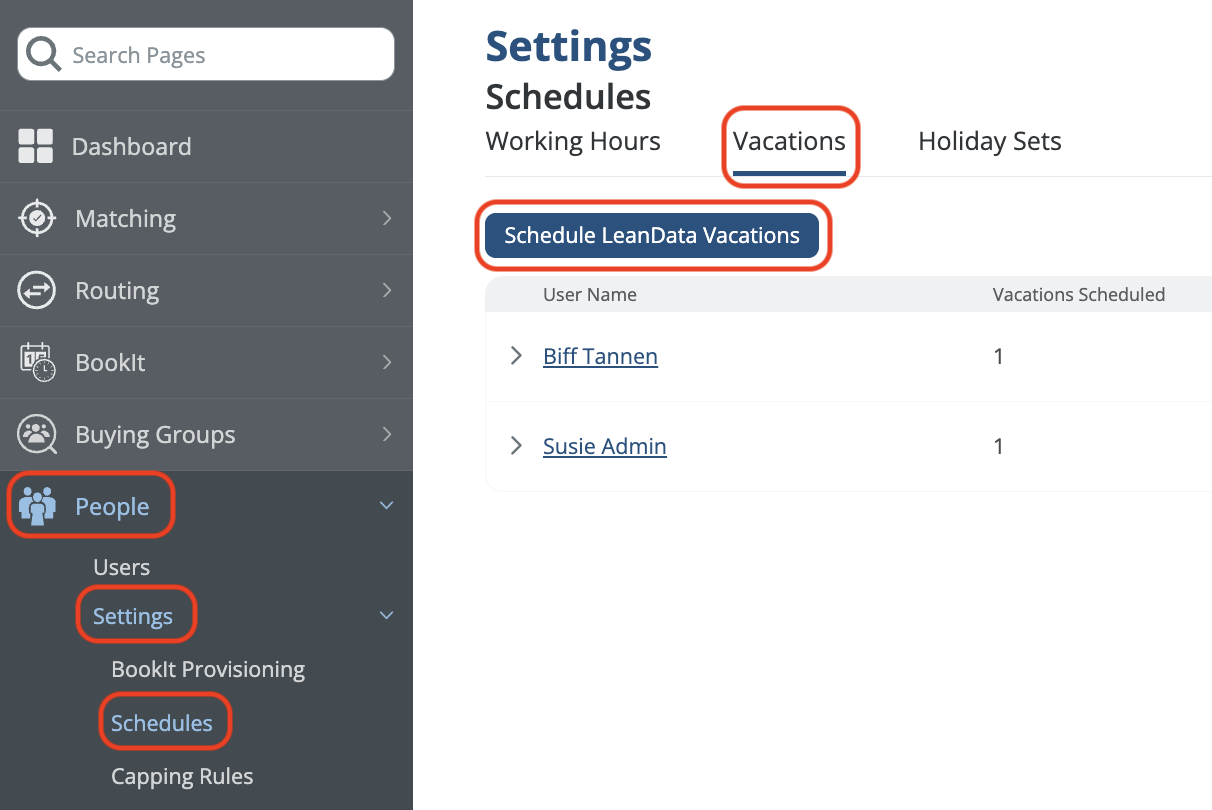Click the Routing arrows icon
Screen dimensions: 1212x810
[37, 291]
